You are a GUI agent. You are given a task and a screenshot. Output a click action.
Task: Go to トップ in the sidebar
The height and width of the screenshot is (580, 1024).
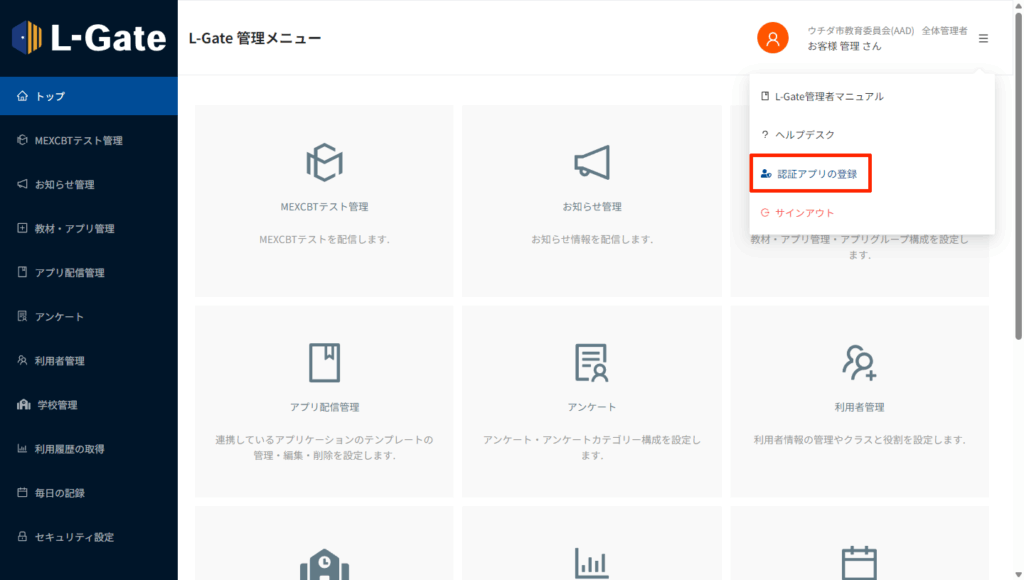click(x=89, y=96)
